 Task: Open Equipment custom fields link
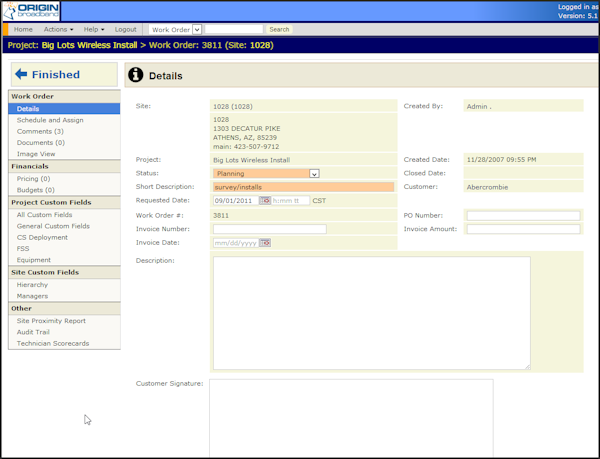tap(34, 260)
